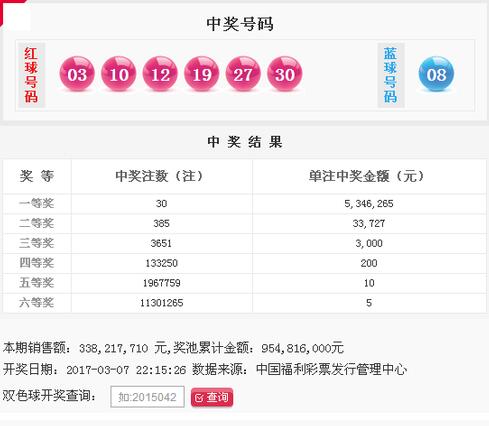Click prize pool amount 954,816,000元
This screenshot has height=426, width=489.
302,348
